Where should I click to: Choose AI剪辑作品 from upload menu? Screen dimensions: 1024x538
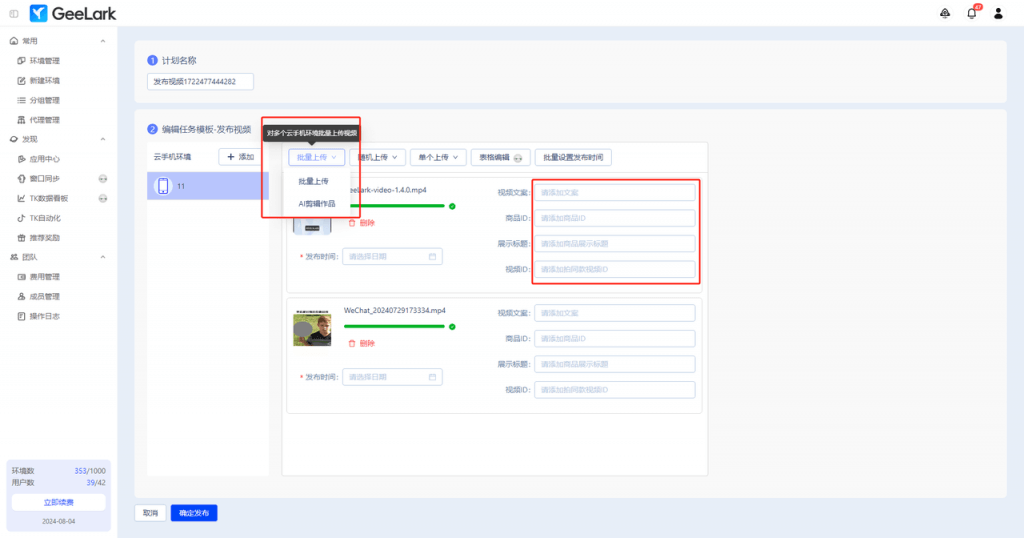tap(317, 203)
